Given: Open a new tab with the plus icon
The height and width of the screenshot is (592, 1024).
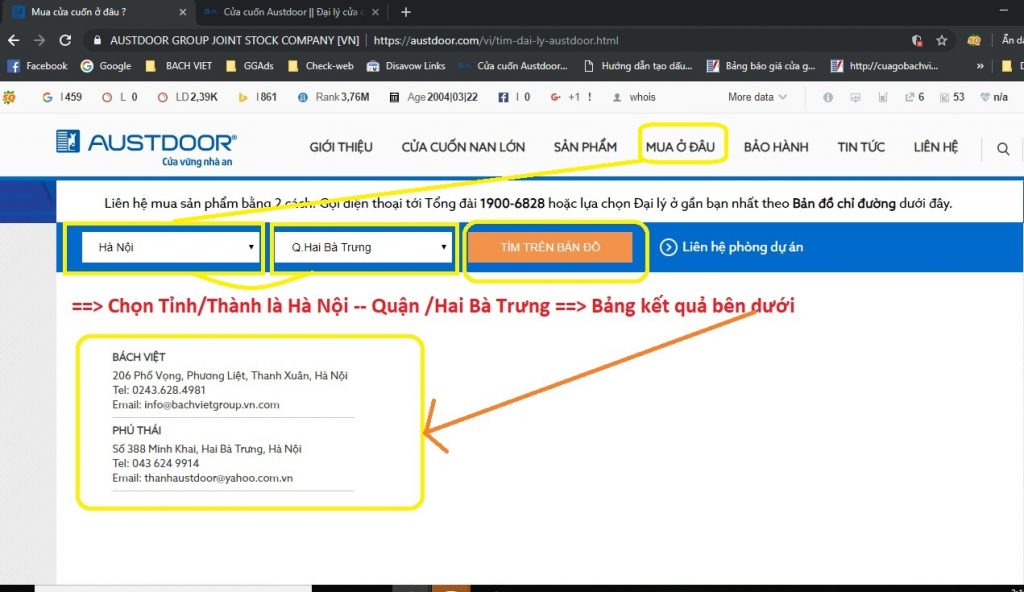Looking at the screenshot, I should [x=406, y=12].
